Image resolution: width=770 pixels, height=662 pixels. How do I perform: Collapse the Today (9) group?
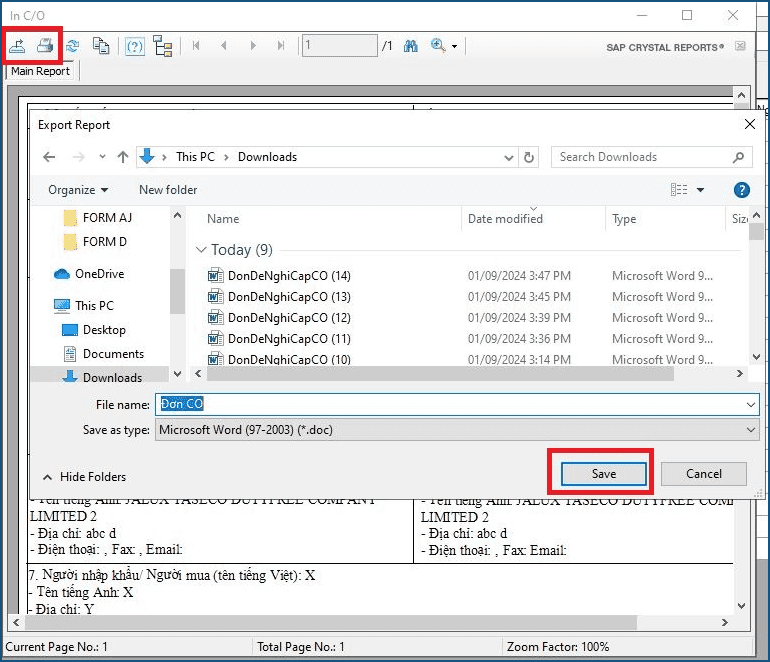click(x=201, y=250)
